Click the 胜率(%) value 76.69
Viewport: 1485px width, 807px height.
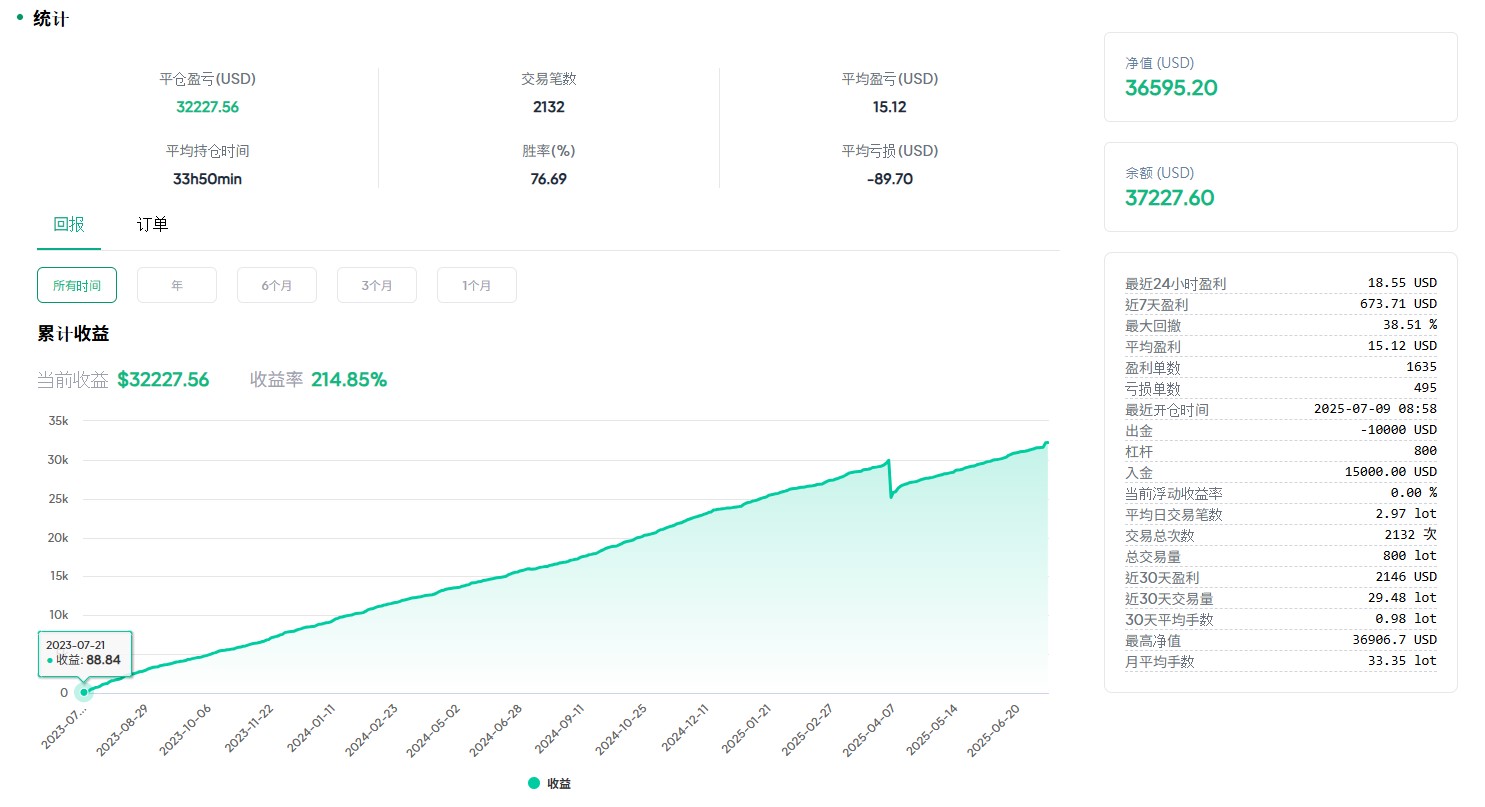[x=549, y=179]
